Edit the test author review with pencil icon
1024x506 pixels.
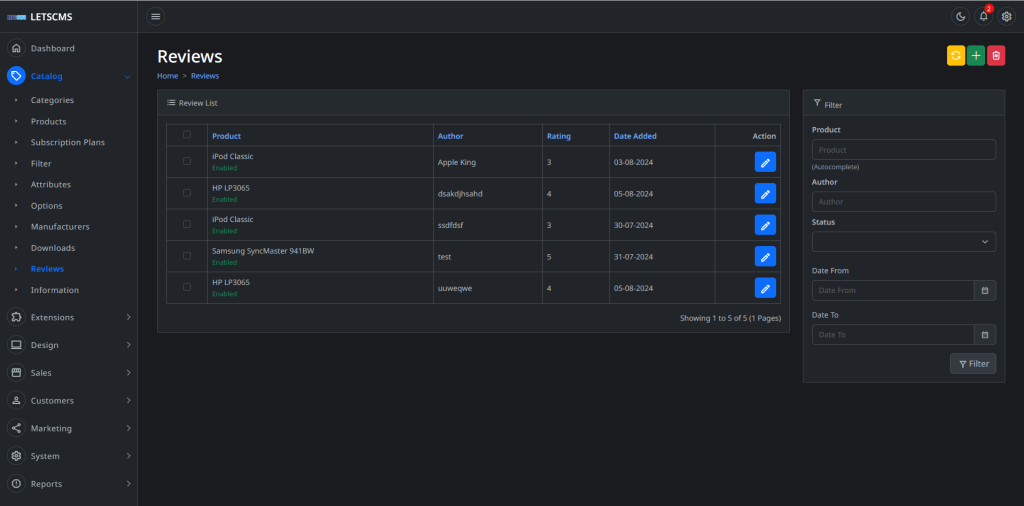765,256
